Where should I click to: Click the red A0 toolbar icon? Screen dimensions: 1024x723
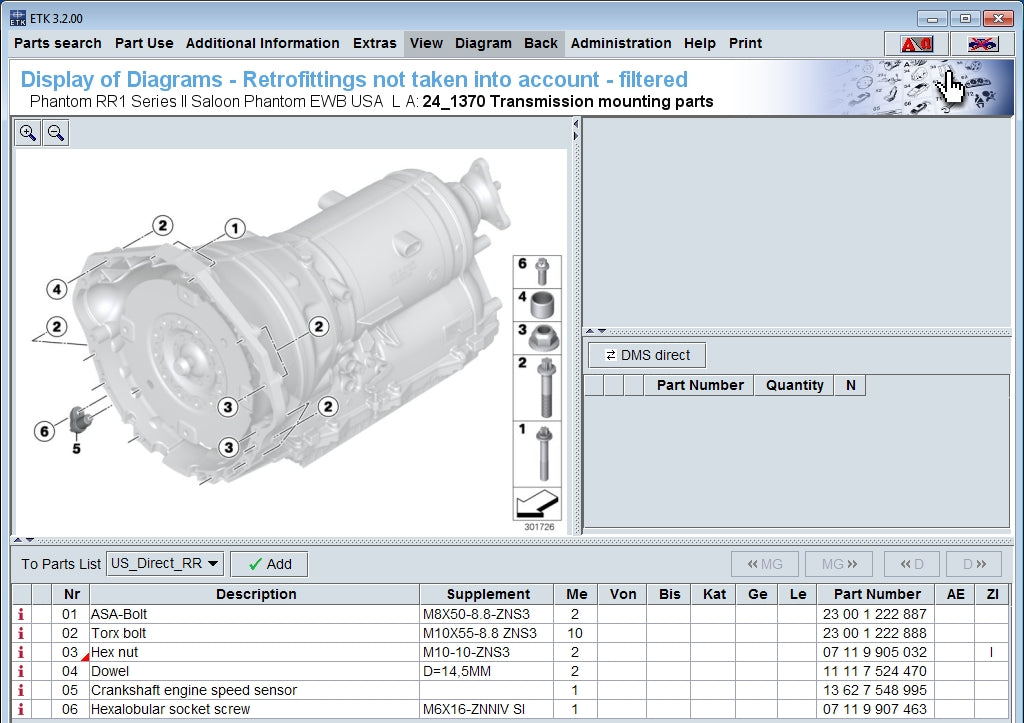tap(916, 44)
